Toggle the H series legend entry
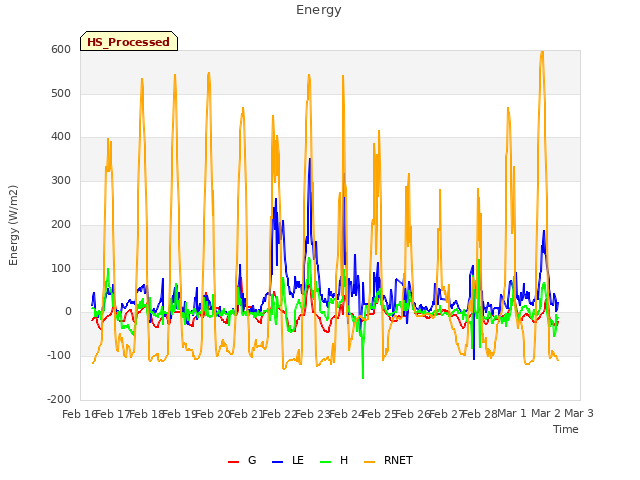640x480 pixels. tap(334, 460)
